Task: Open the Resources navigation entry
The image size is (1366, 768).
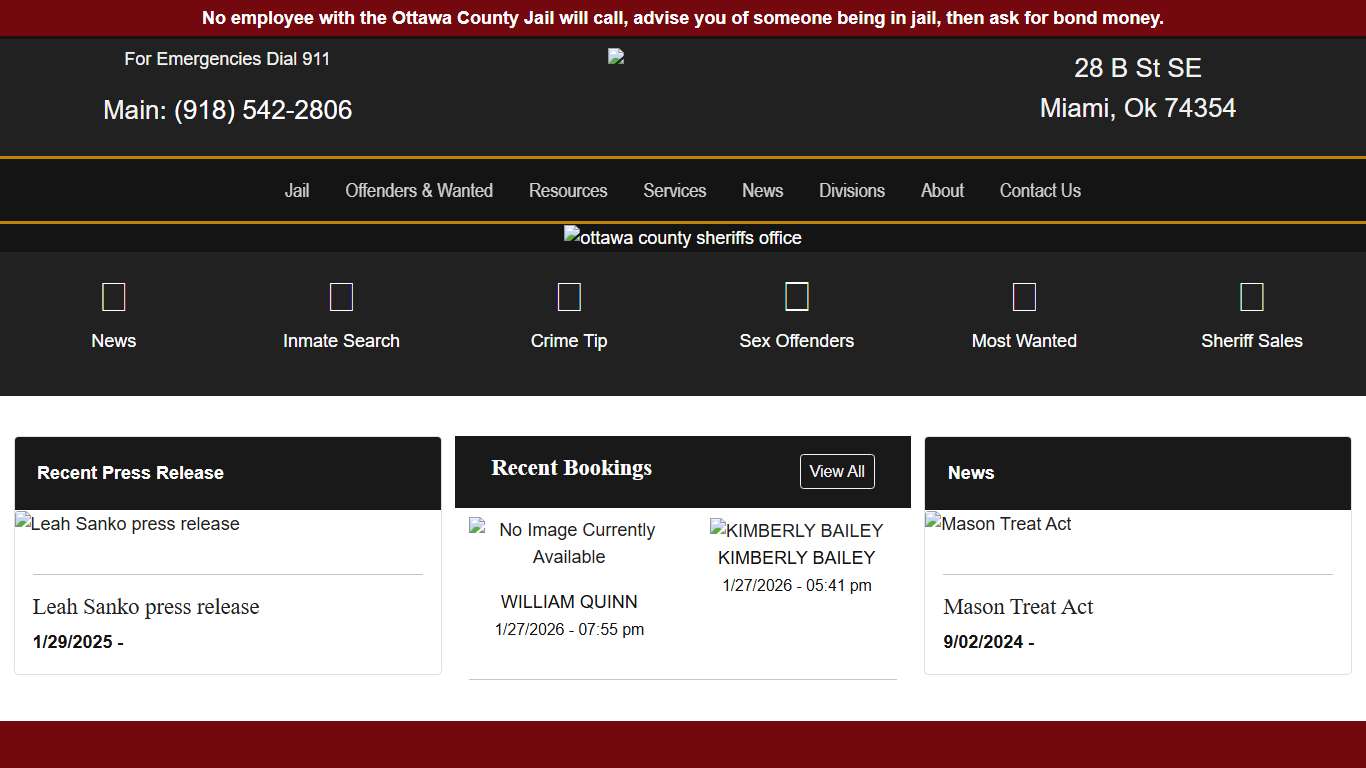Action: coord(568,190)
